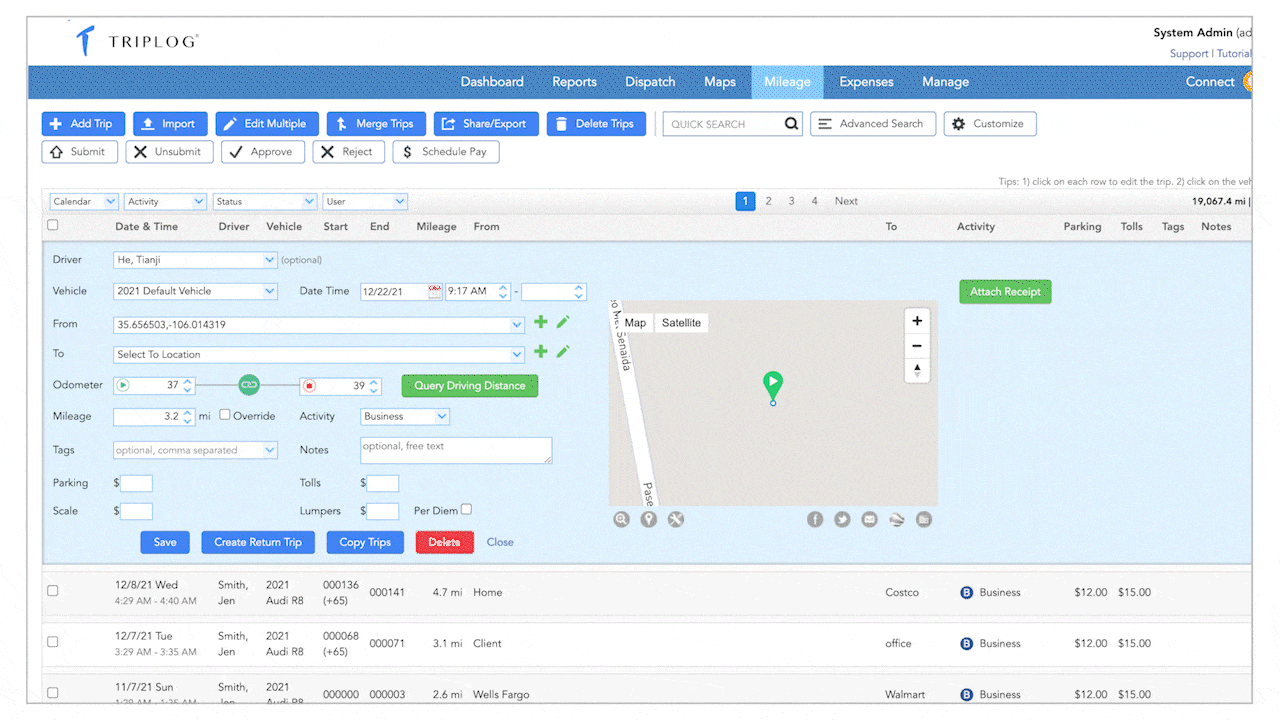Click the Attach Receipt button
This screenshot has height=720, width=1280.
point(1005,292)
